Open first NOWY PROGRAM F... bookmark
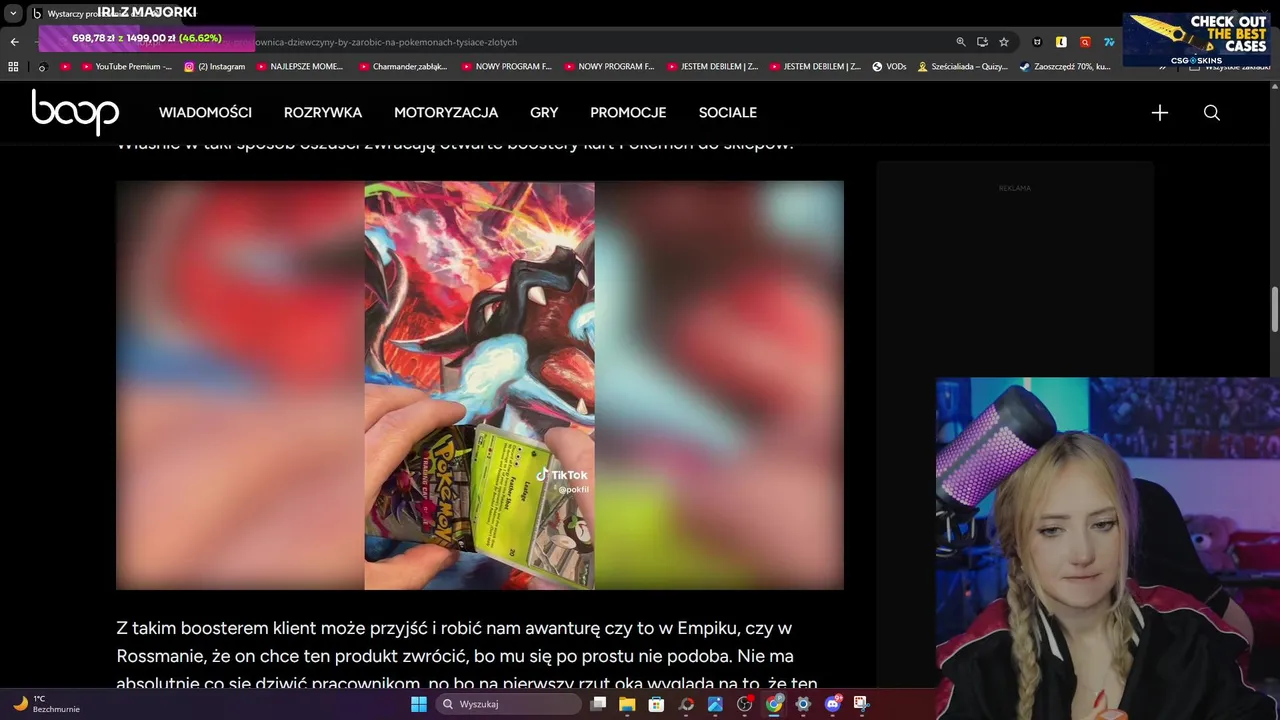The height and width of the screenshot is (720, 1280). pyautogui.click(x=506, y=67)
